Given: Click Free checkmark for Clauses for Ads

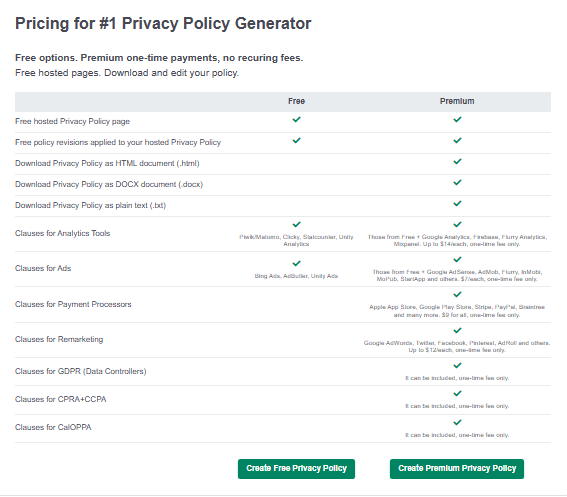Looking at the screenshot, I should pos(297,263).
